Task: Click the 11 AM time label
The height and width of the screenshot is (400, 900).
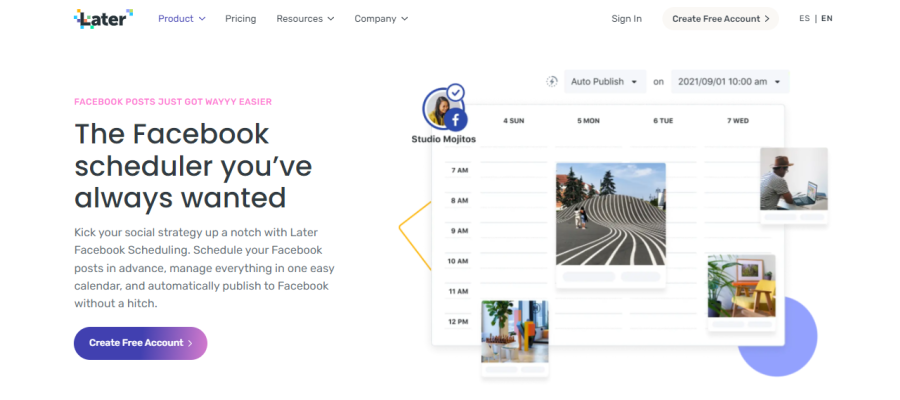Action: [458, 292]
